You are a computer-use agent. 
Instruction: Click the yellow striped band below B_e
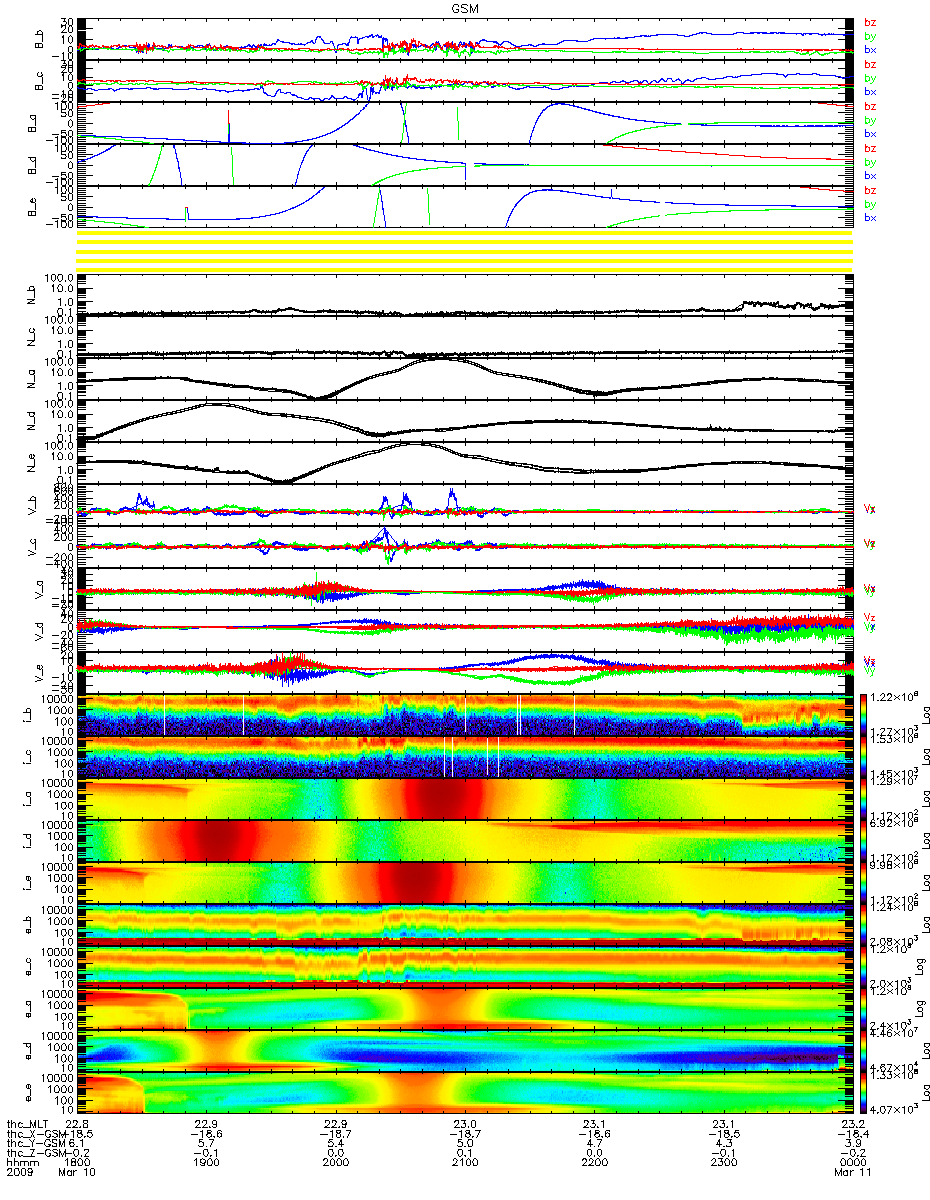tap(463, 250)
